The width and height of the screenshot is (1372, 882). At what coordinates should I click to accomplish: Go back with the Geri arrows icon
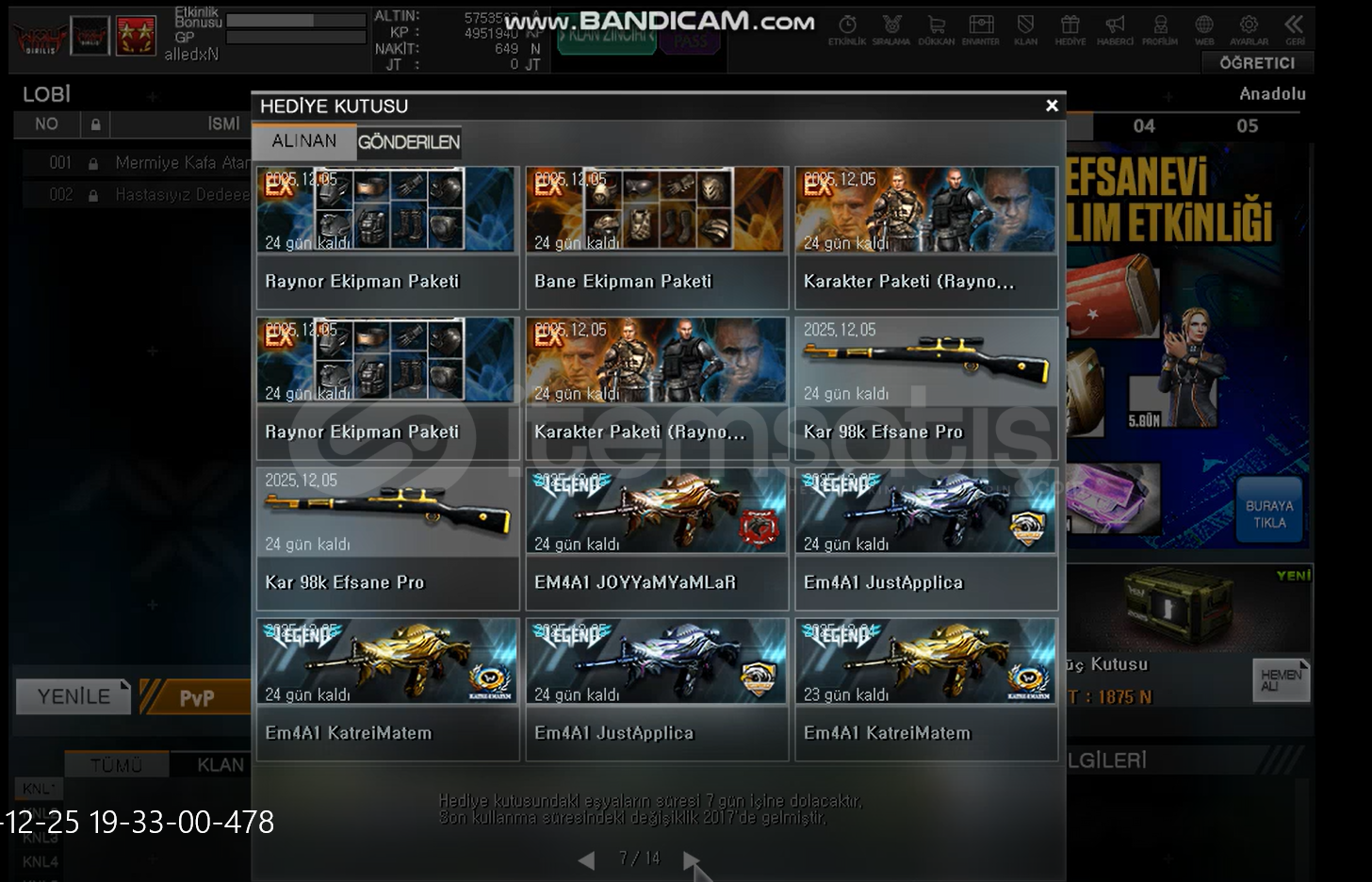point(1295,29)
